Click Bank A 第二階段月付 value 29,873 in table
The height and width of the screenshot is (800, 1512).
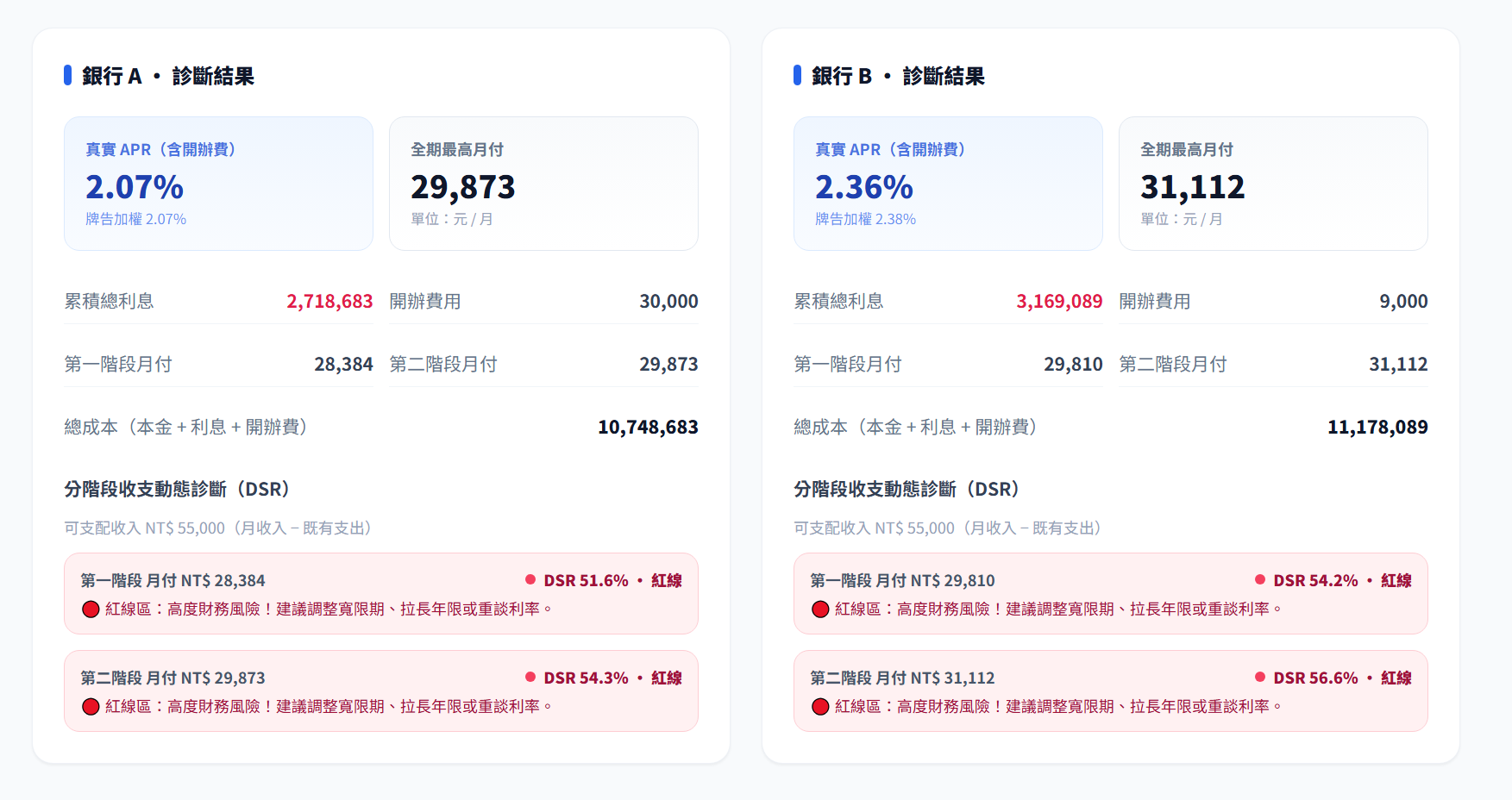(668, 365)
